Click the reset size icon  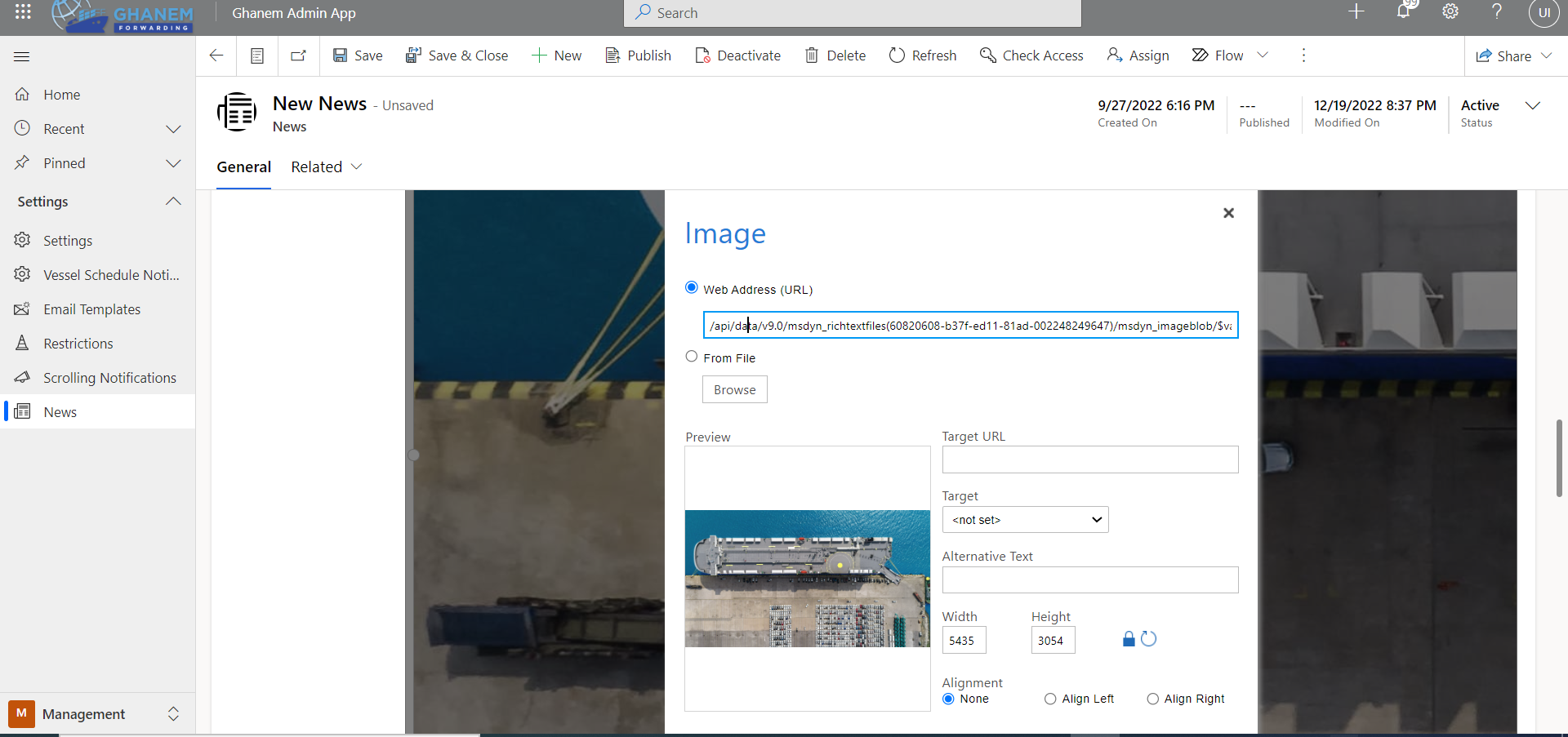point(1149,639)
